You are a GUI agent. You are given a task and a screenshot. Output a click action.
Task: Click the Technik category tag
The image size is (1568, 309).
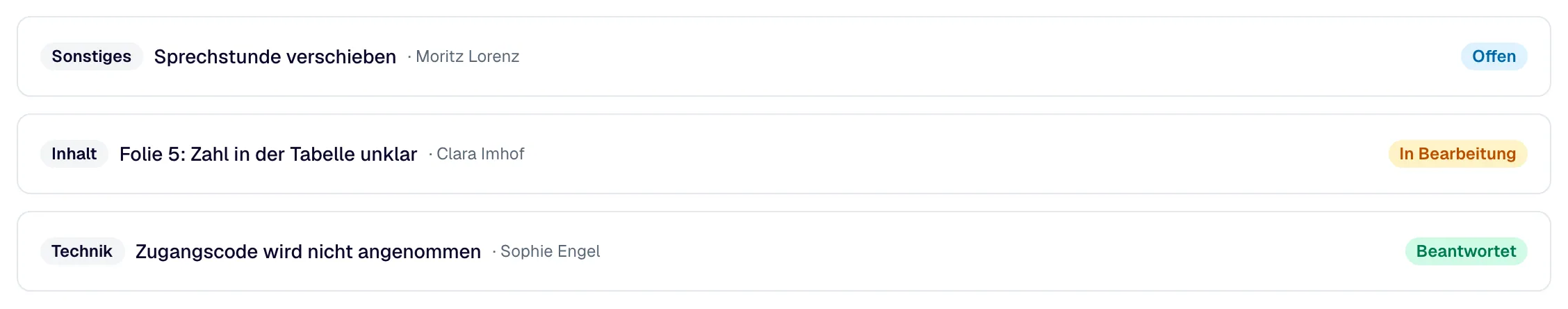82,251
